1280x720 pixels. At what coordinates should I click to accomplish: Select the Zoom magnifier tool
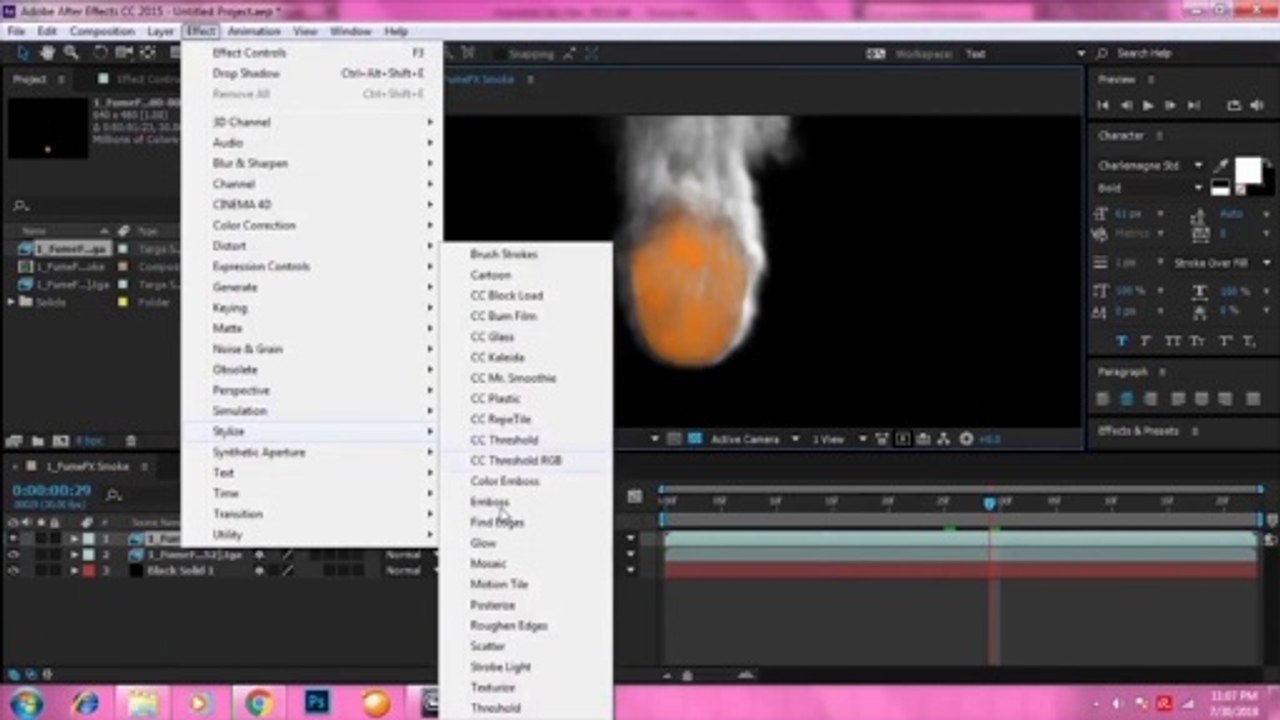tap(71, 53)
